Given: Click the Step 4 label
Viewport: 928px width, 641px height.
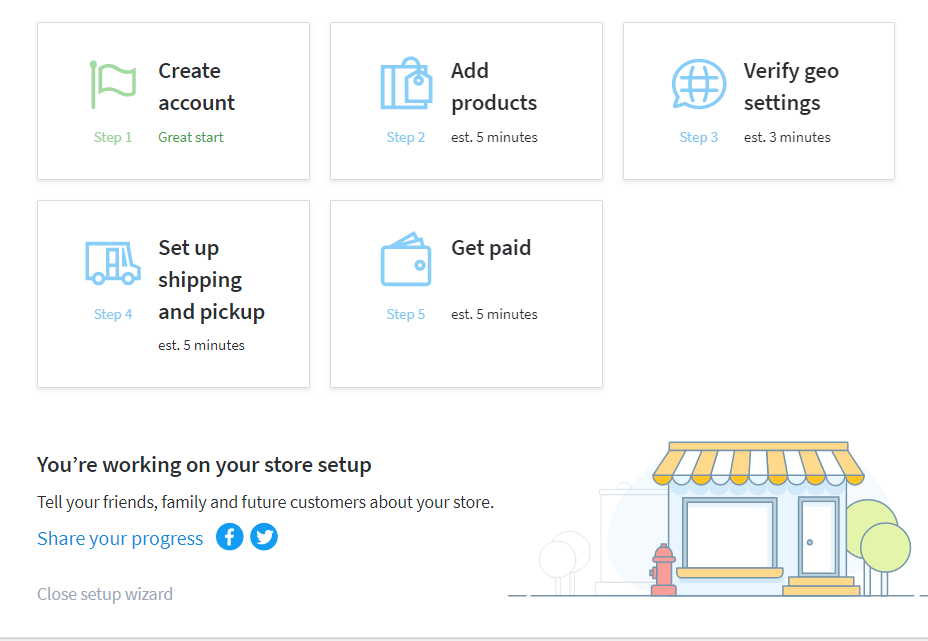Looking at the screenshot, I should [x=112, y=314].
